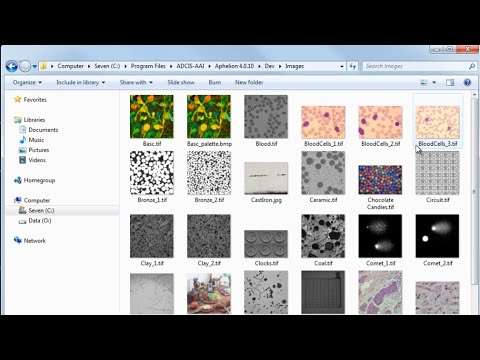Viewport: 480px width, 360px height.
Task: Click the Back navigation arrow
Action: pos(12,66)
